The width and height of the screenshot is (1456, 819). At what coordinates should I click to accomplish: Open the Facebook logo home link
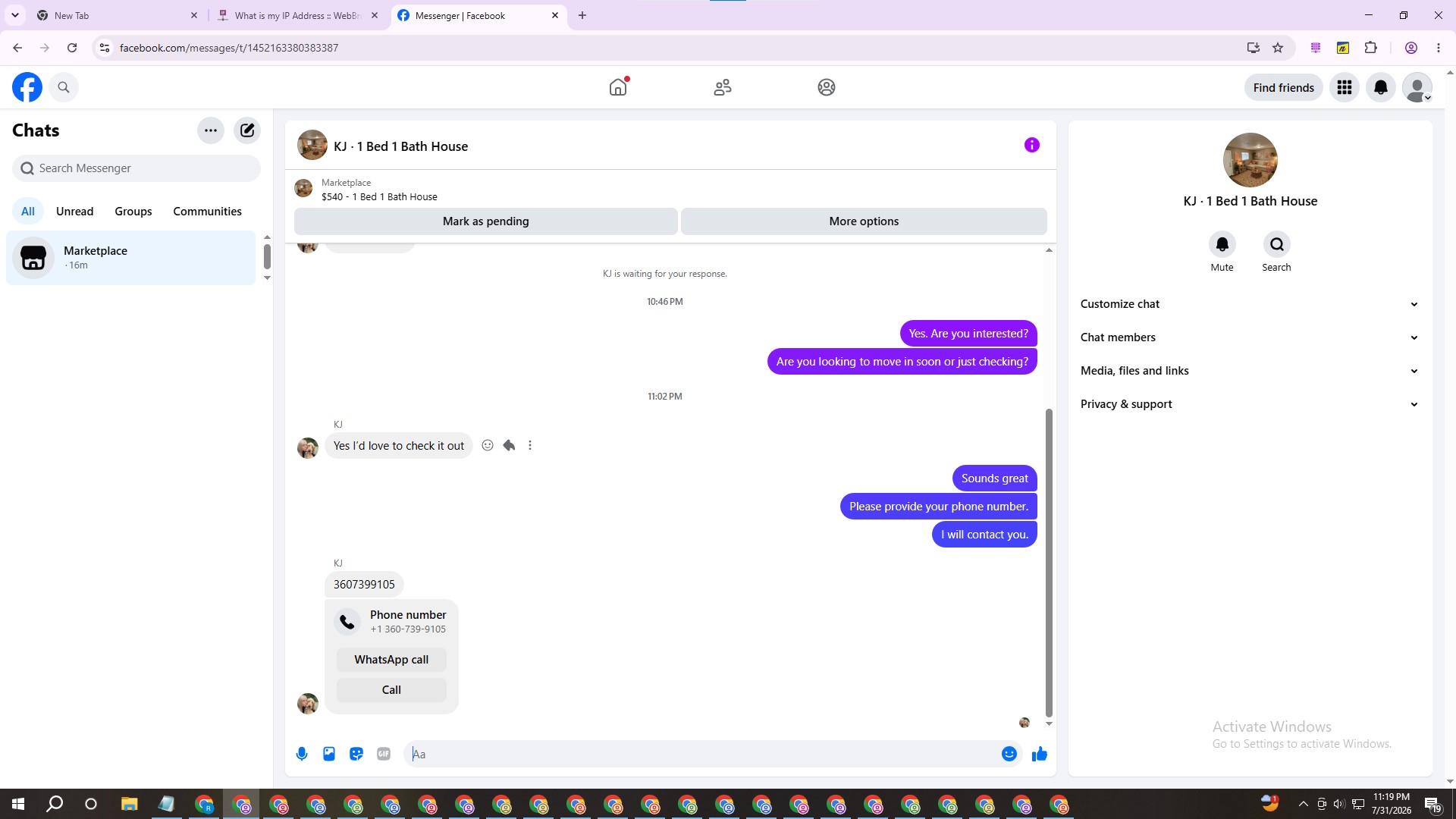(27, 87)
